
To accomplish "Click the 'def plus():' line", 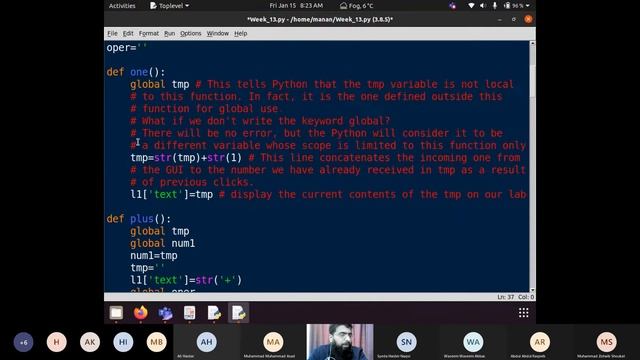I will 139,219.
